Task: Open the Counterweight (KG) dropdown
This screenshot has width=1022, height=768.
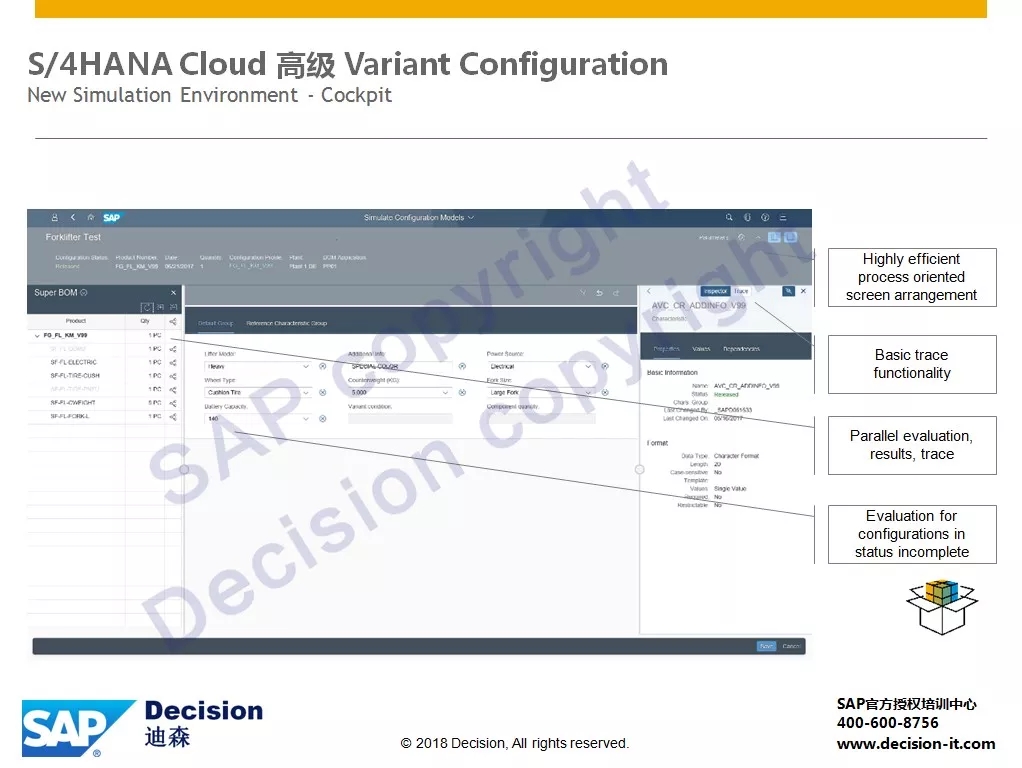Action: coord(445,392)
